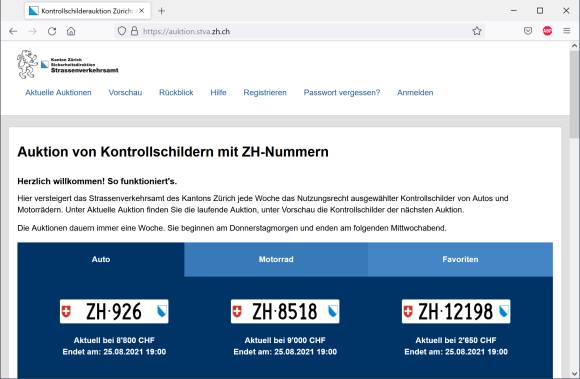Click the address bar URL field

coord(300,31)
